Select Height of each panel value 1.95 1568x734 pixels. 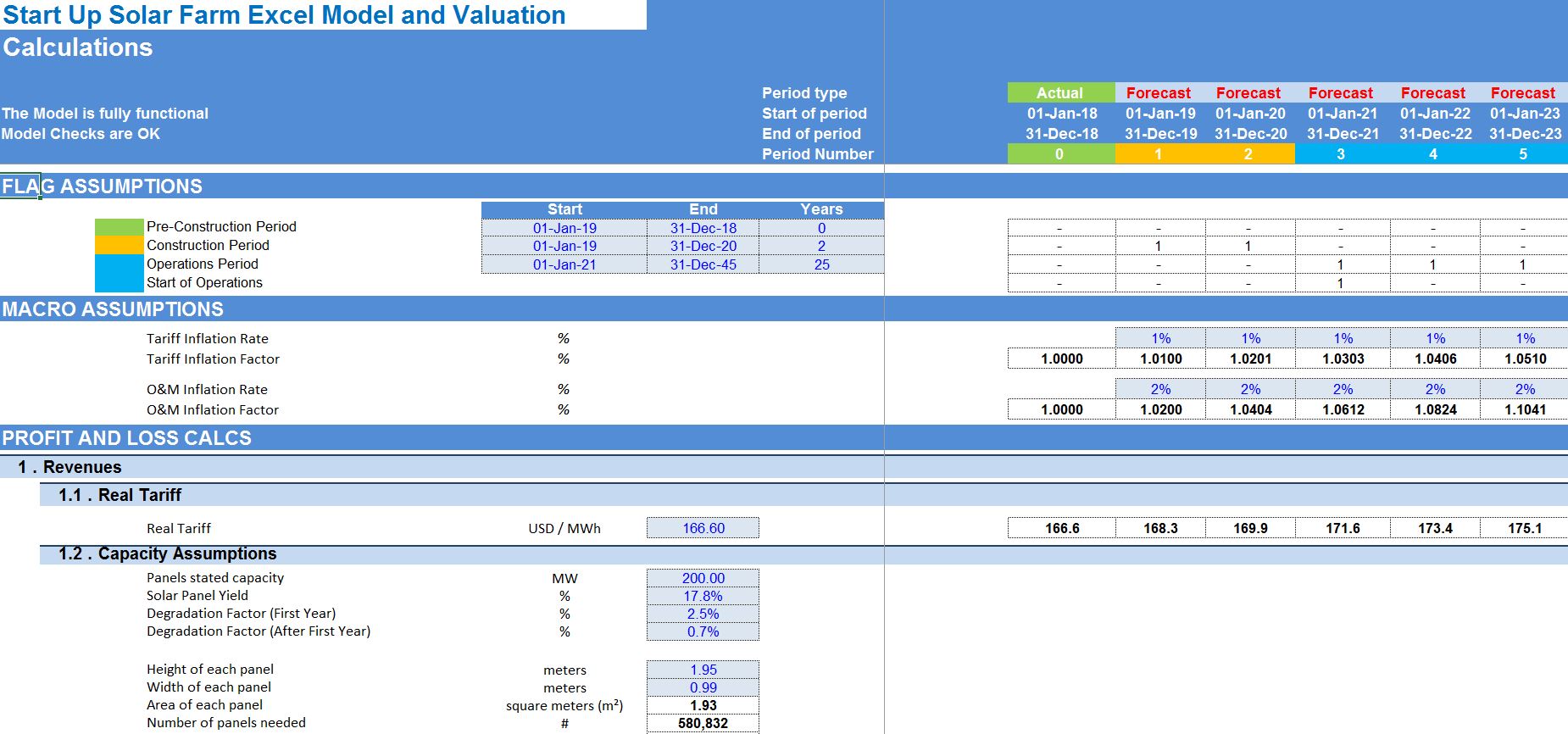tap(703, 670)
